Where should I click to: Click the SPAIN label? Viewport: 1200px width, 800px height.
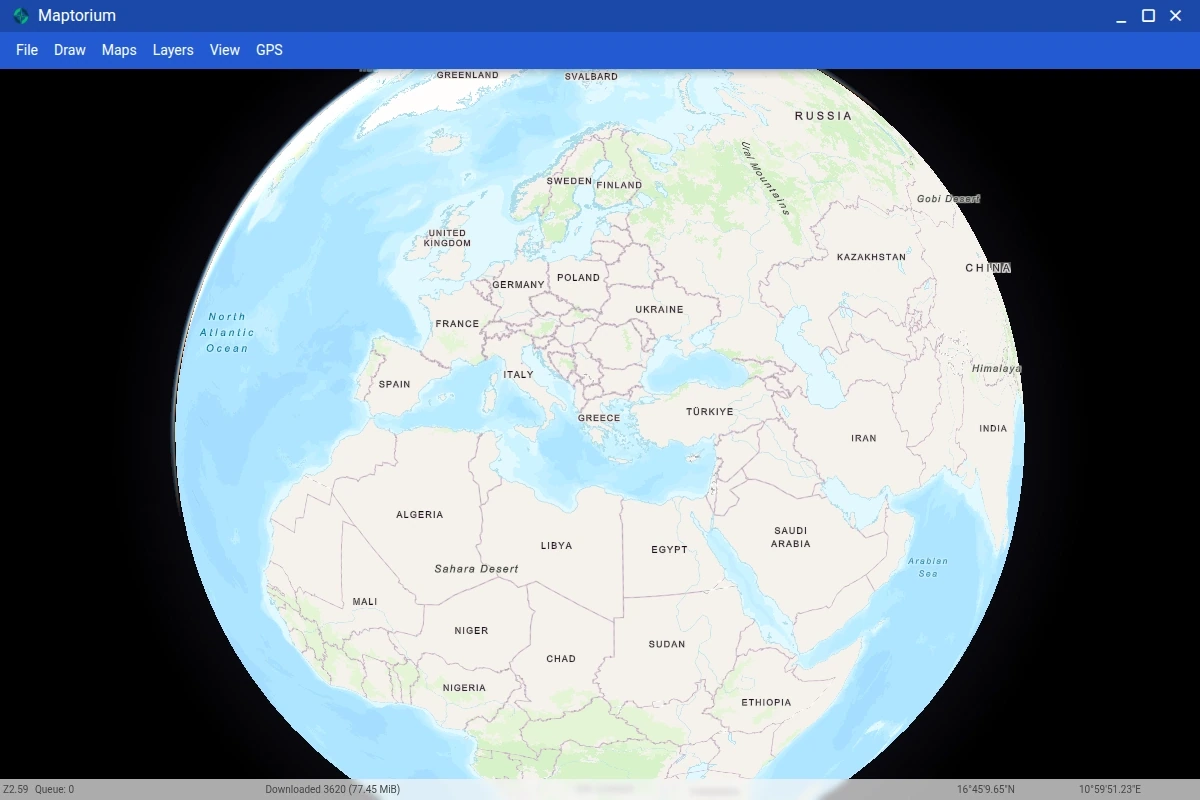394,384
